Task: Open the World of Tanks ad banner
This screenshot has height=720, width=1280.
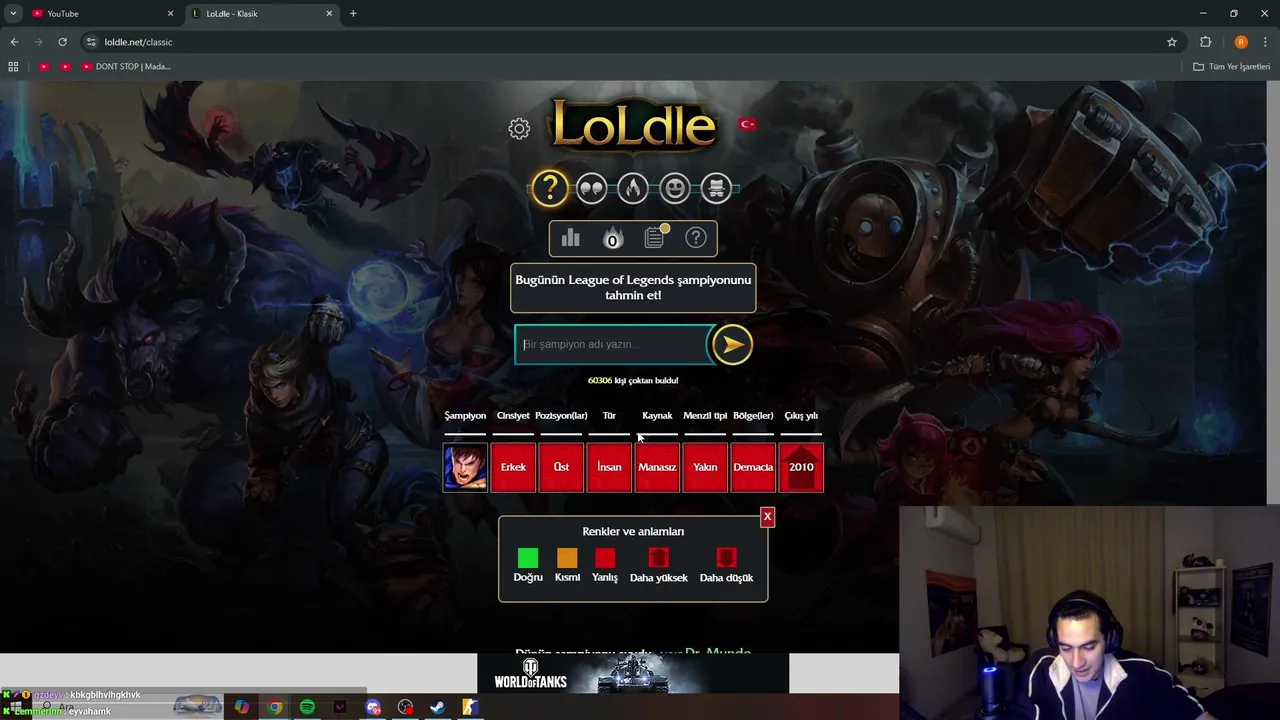Action: coord(633,674)
